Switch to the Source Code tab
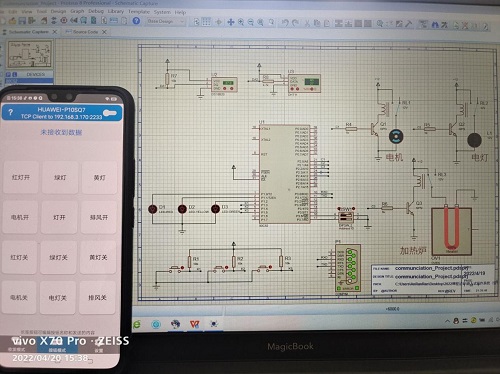 [x=85, y=32]
